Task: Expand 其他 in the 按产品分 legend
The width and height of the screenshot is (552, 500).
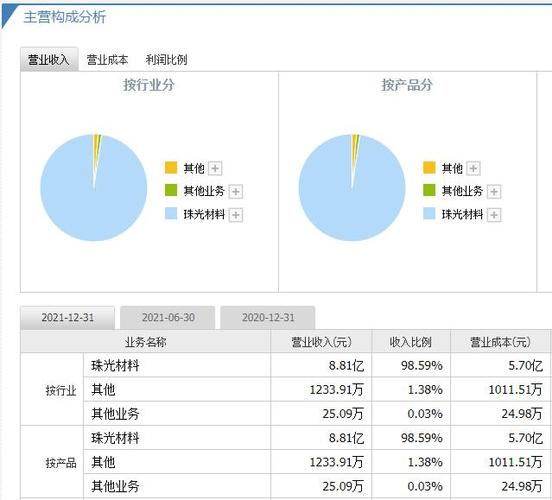Action: pyautogui.click(x=473, y=168)
